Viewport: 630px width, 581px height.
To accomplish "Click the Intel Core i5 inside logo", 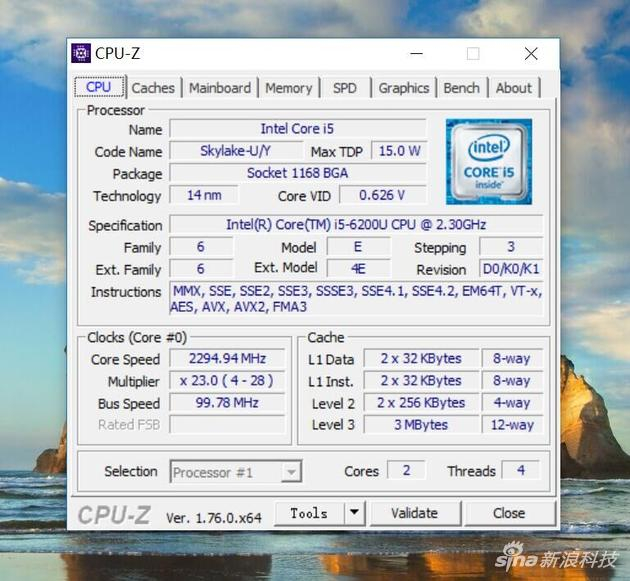I will (x=489, y=162).
